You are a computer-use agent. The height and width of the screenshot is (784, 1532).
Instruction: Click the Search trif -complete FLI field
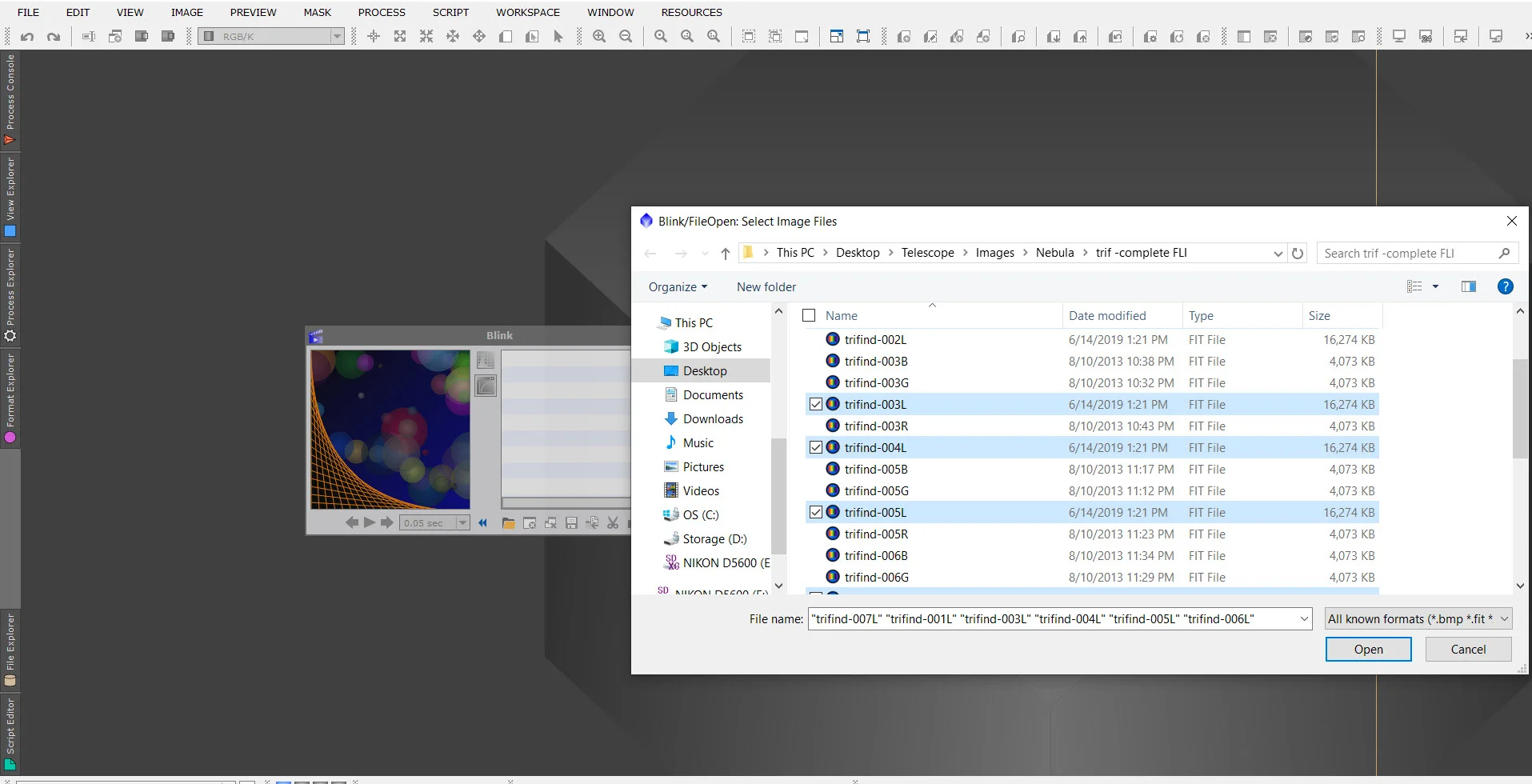click(1417, 253)
